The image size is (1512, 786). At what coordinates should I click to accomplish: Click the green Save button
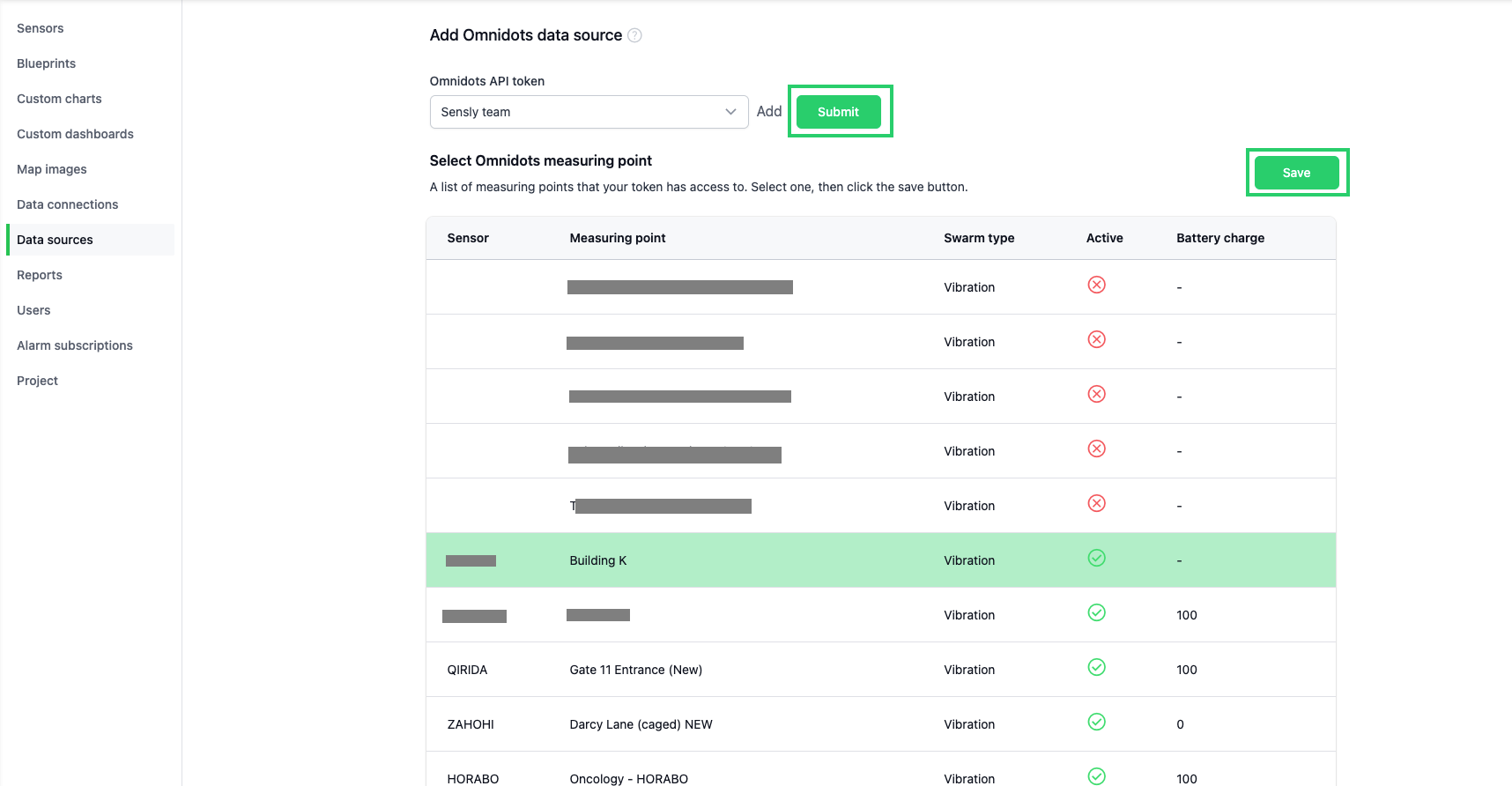(1297, 173)
